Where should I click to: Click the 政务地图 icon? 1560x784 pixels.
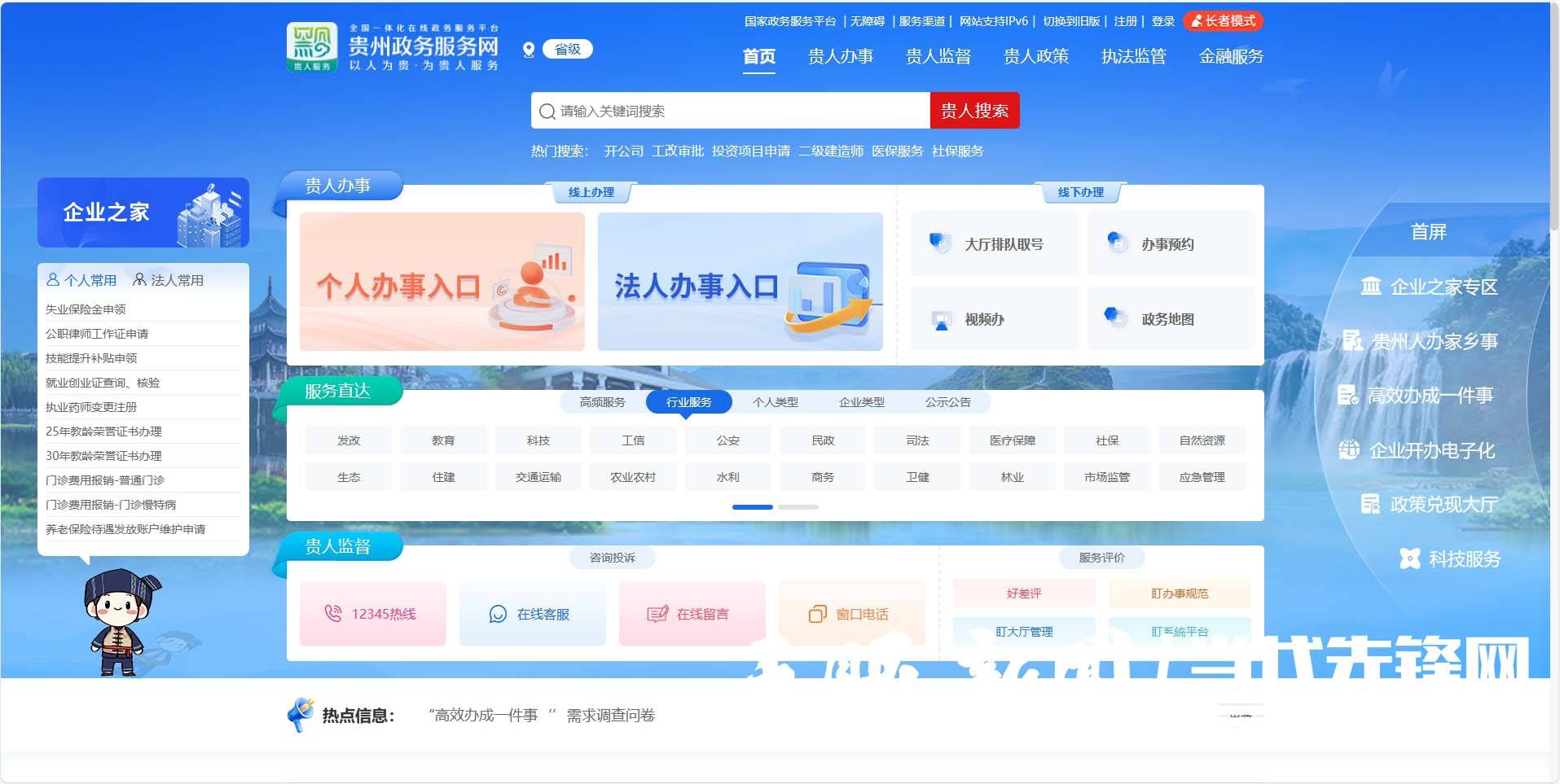[1115, 317]
